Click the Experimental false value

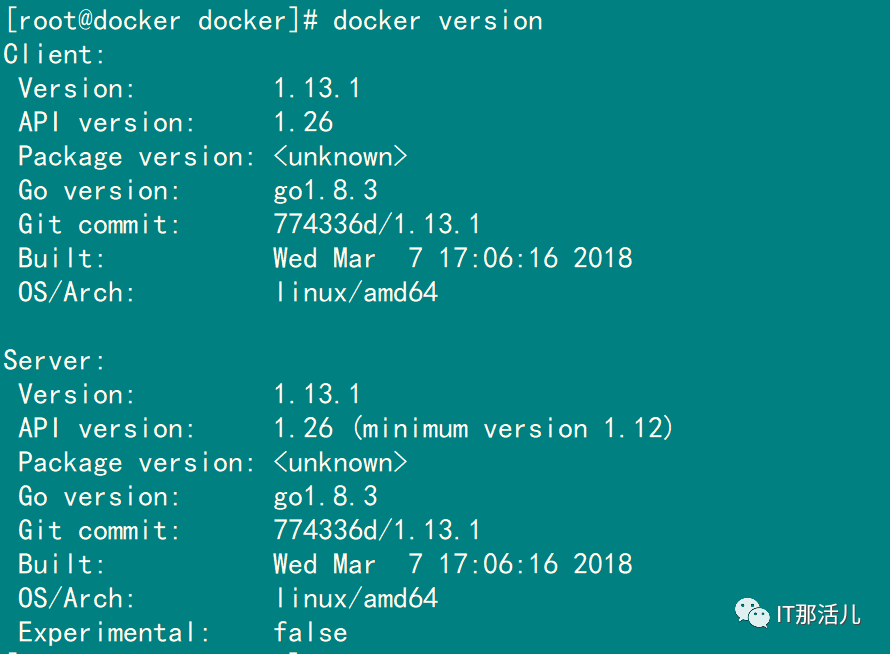tap(310, 632)
